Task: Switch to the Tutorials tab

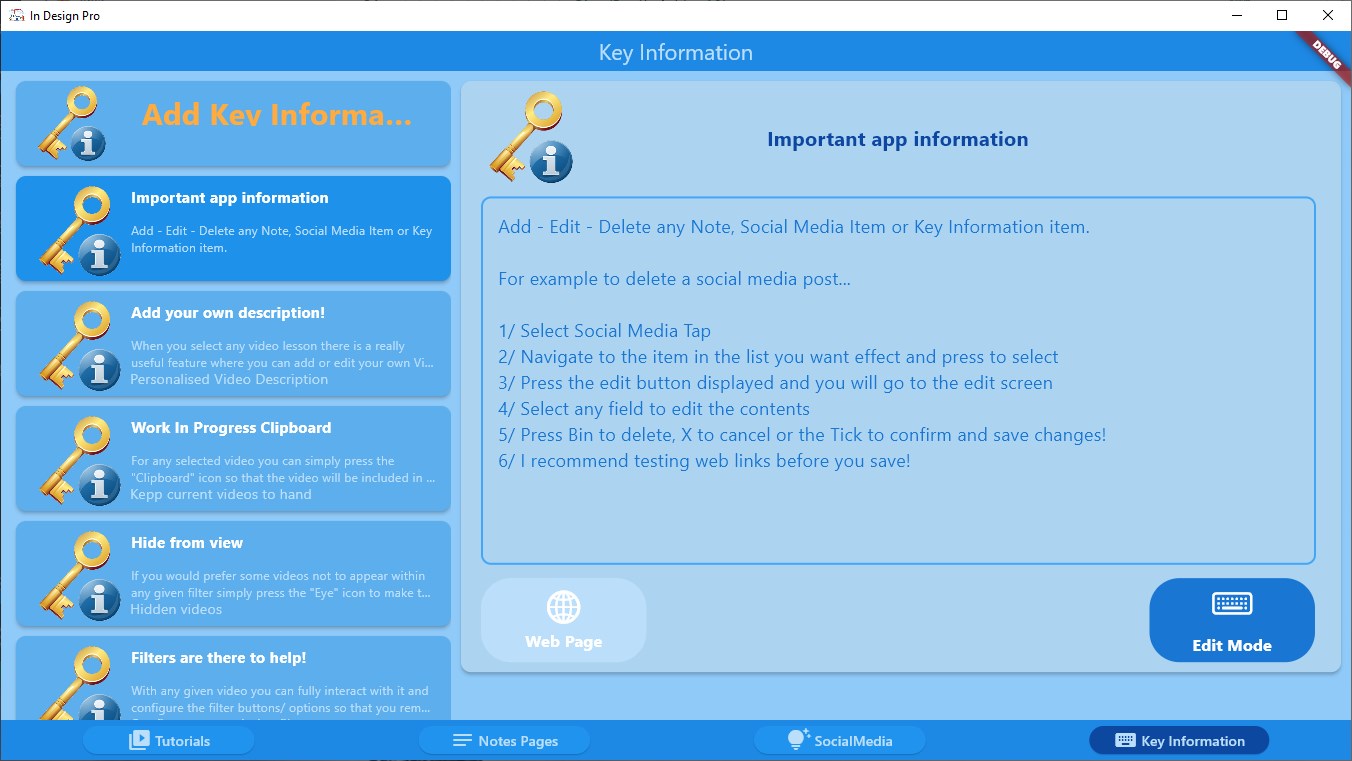Action: [168, 740]
